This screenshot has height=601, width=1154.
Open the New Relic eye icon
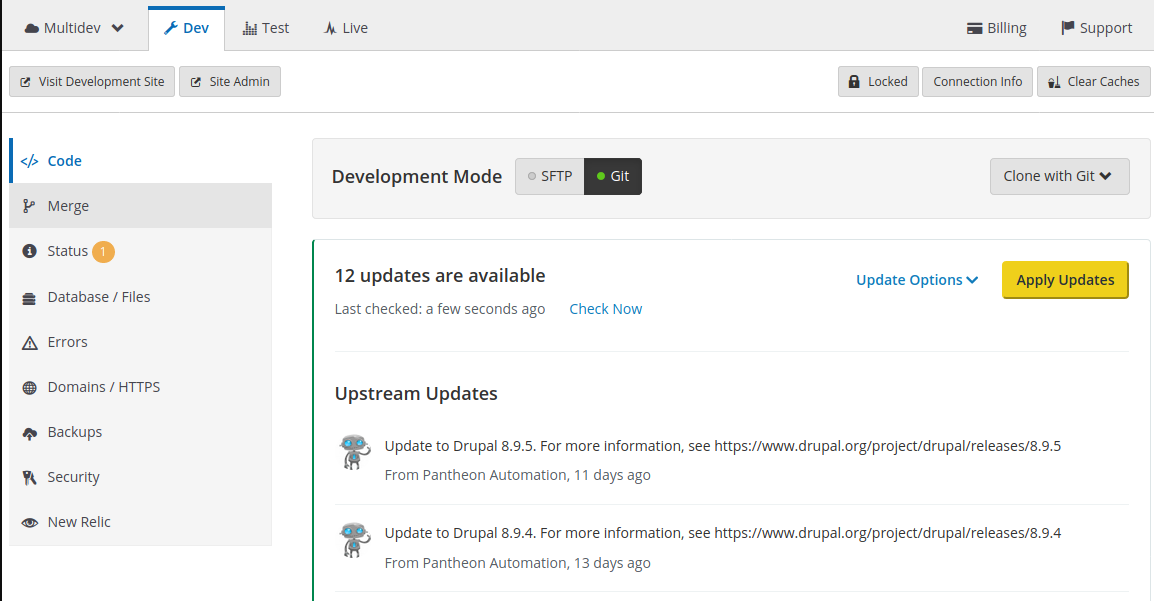[x=29, y=523]
